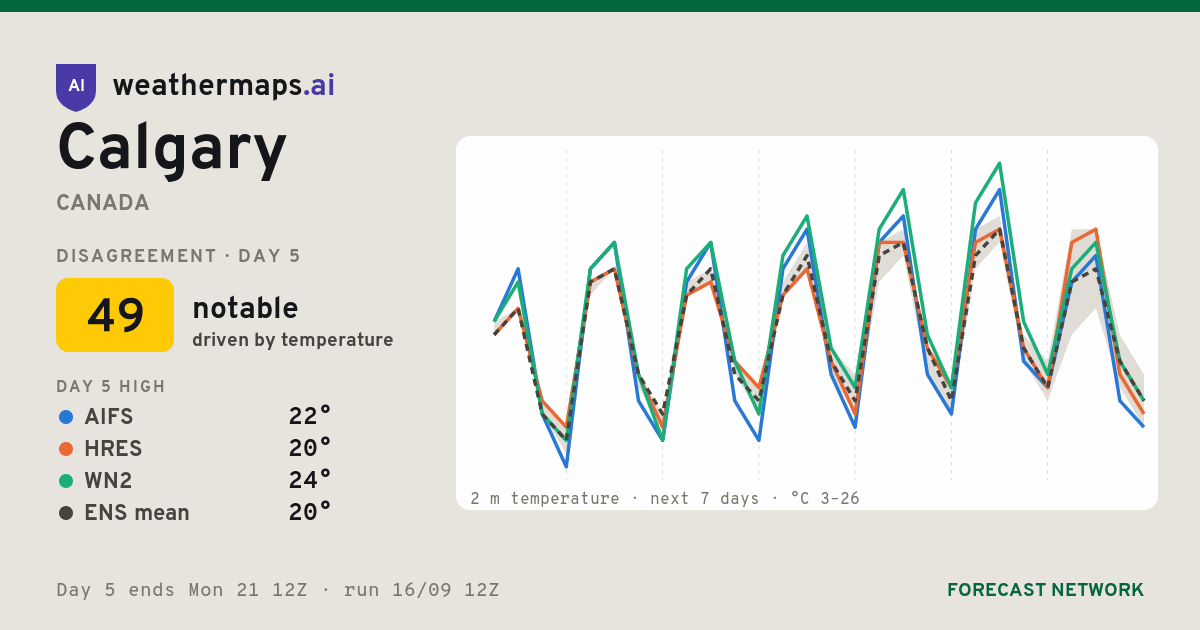Click the 'DAY 5 HIGH' section header

(111, 387)
